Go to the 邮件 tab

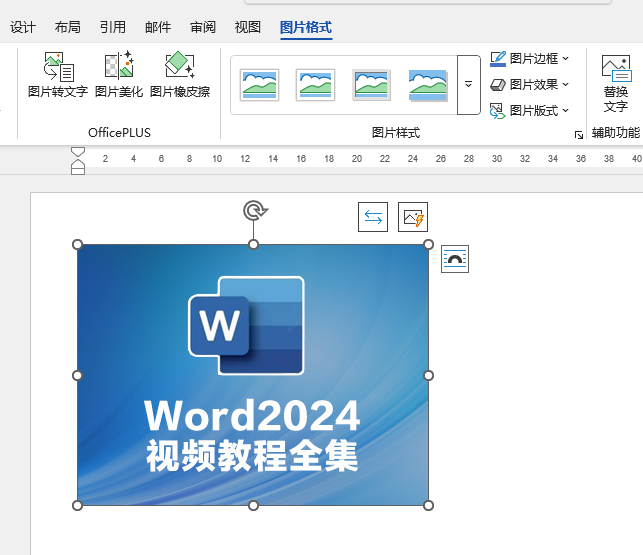tap(158, 27)
